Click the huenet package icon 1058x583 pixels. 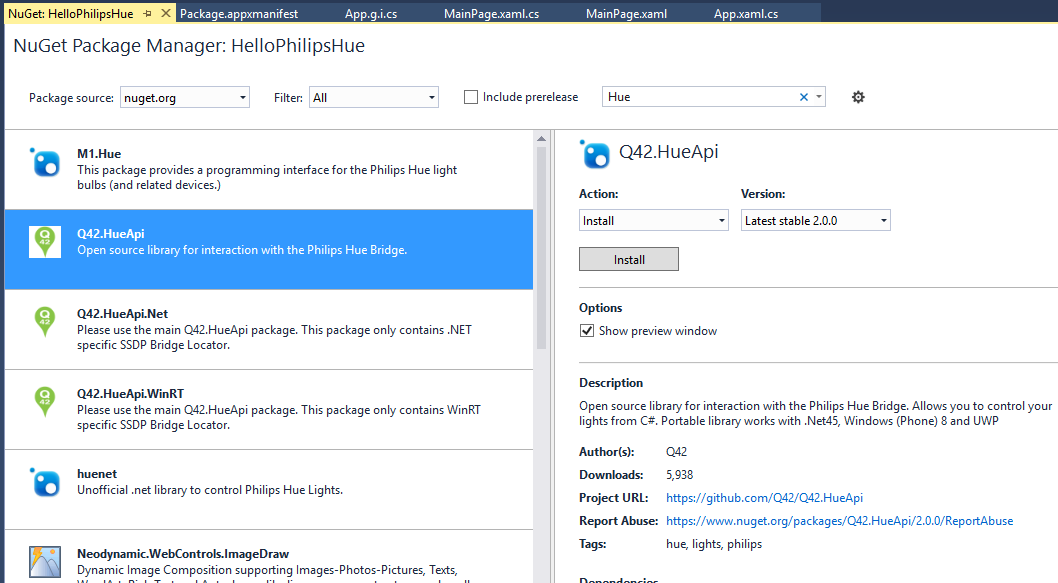click(x=45, y=482)
